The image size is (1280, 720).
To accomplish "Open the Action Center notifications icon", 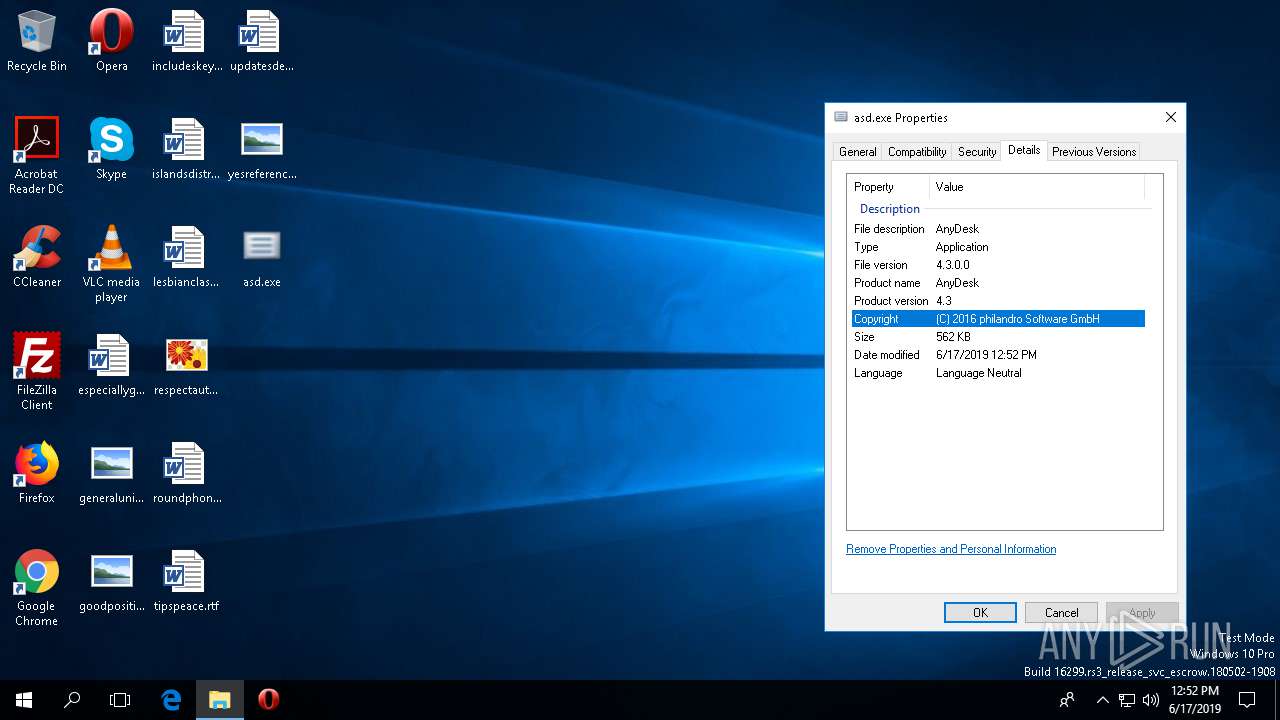I will point(1247,700).
